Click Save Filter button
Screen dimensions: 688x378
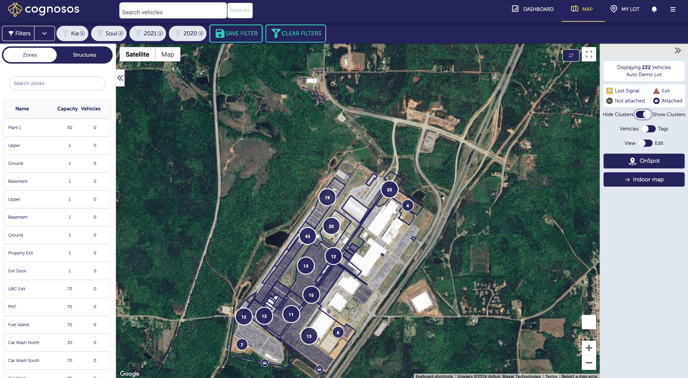(236, 33)
